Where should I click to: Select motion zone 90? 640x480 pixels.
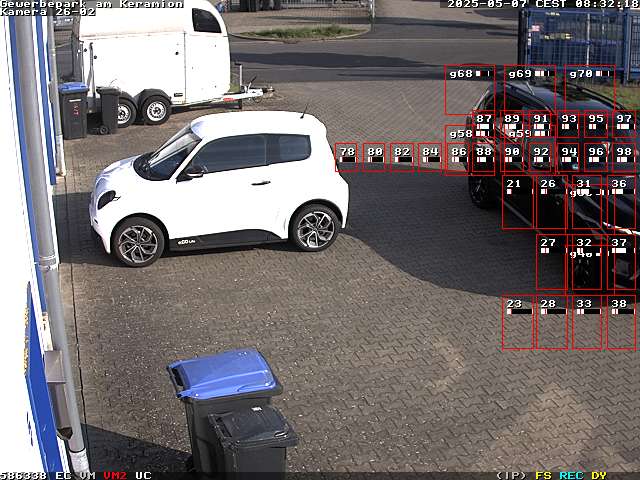512,157
